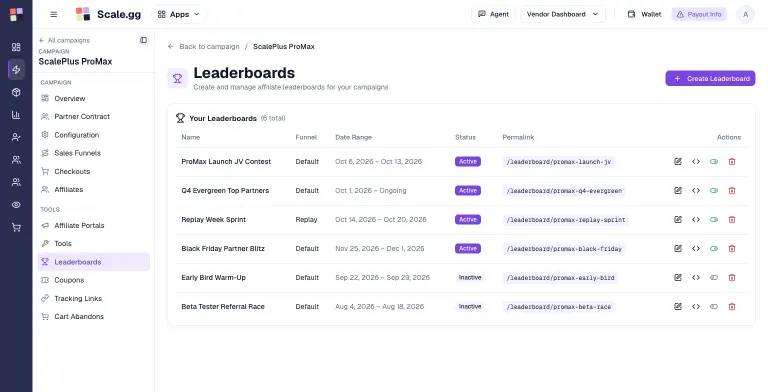Open Overview in campaign menu
The image size is (768, 392).
93,98
